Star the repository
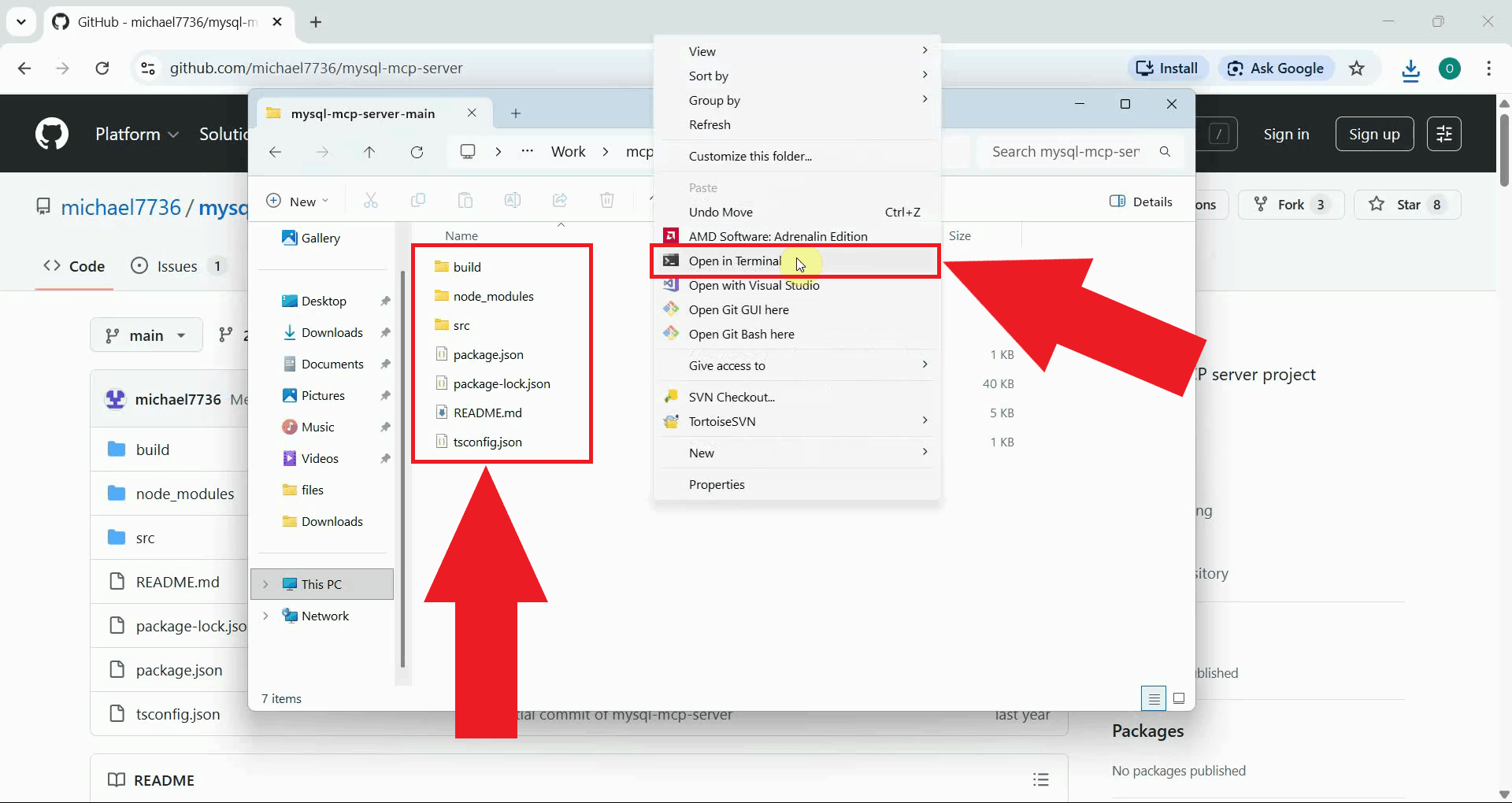The width and height of the screenshot is (1512, 803). tap(1407, 205)
